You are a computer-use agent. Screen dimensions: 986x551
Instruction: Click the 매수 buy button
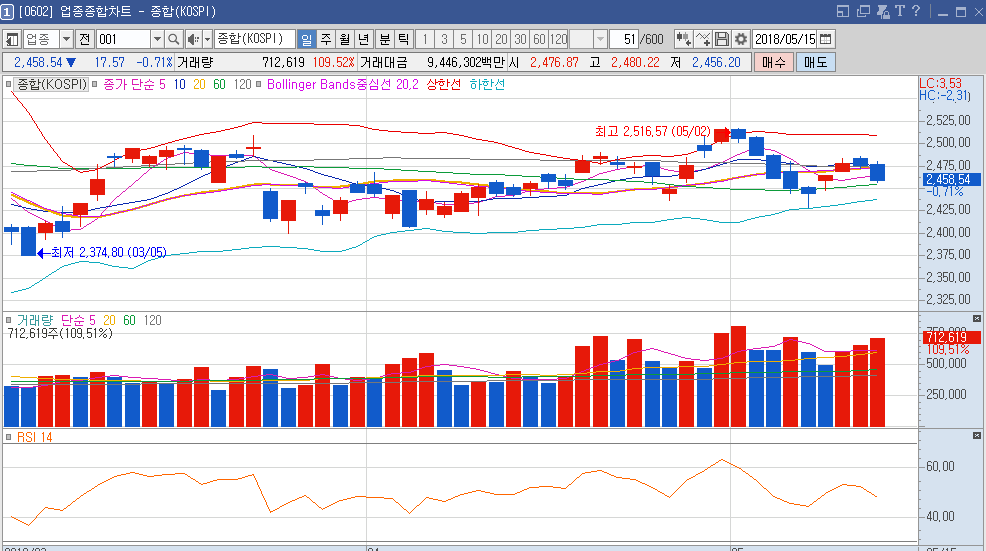point(774,62)
